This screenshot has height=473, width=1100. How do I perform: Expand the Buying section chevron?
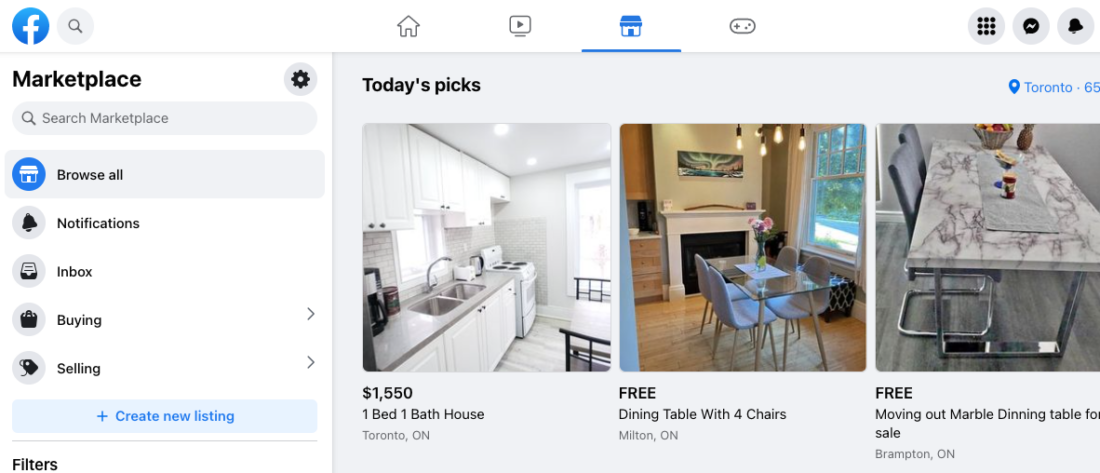pos(310,314)
